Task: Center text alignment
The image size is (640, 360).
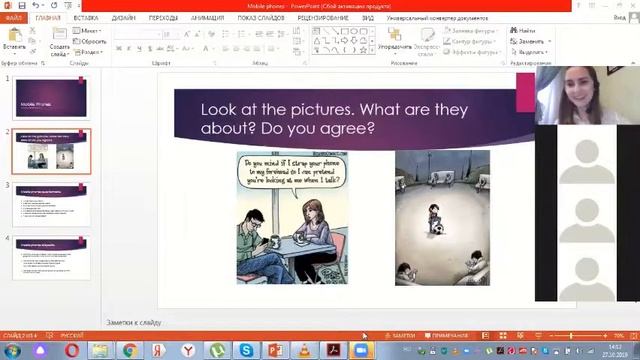Action: (x=236, y=49)
